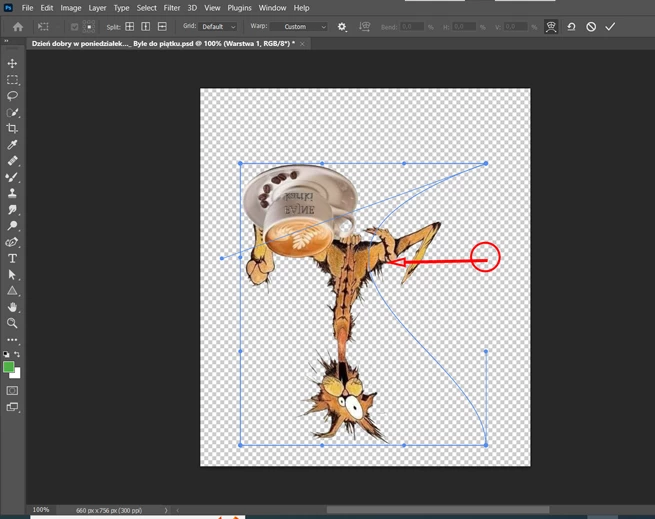Close the Dzień dobry w poniedziałek document tab

point(302,44)
